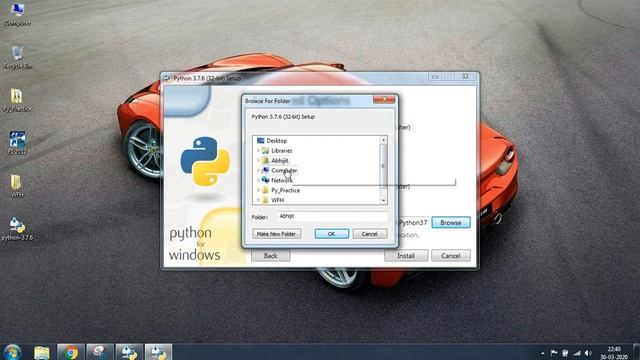Select Desktop in the folder tree
The width and height of the screenshot is (640, 360).
point(276,140)
